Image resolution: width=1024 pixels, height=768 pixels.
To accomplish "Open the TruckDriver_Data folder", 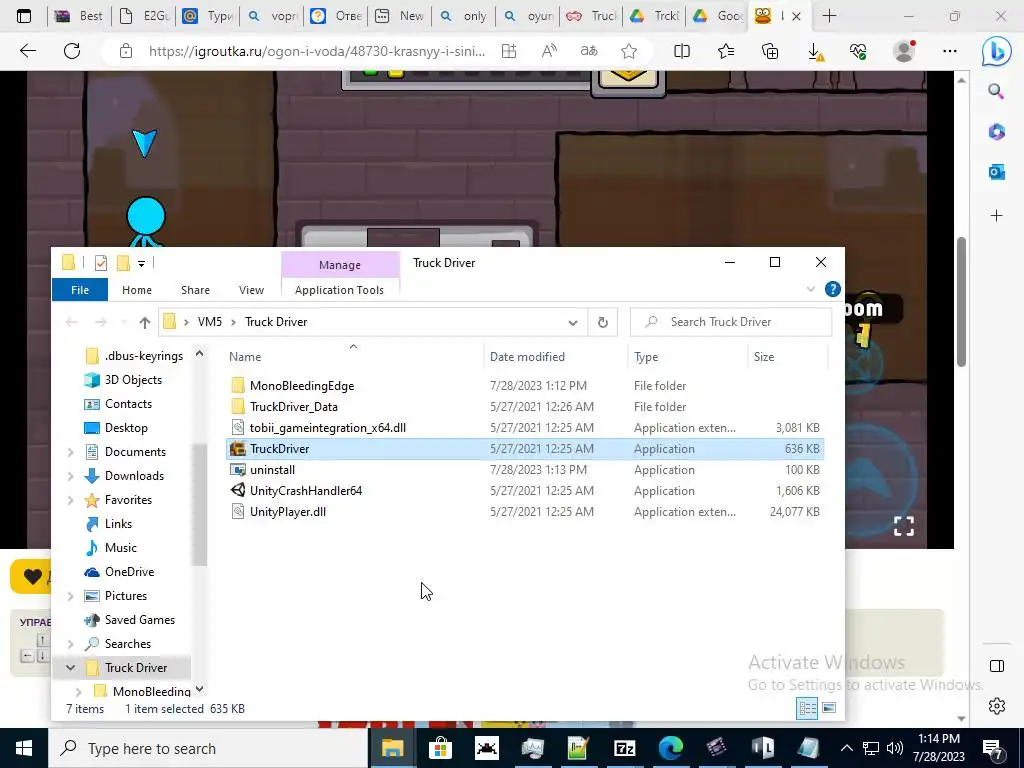I will [293, 407].
